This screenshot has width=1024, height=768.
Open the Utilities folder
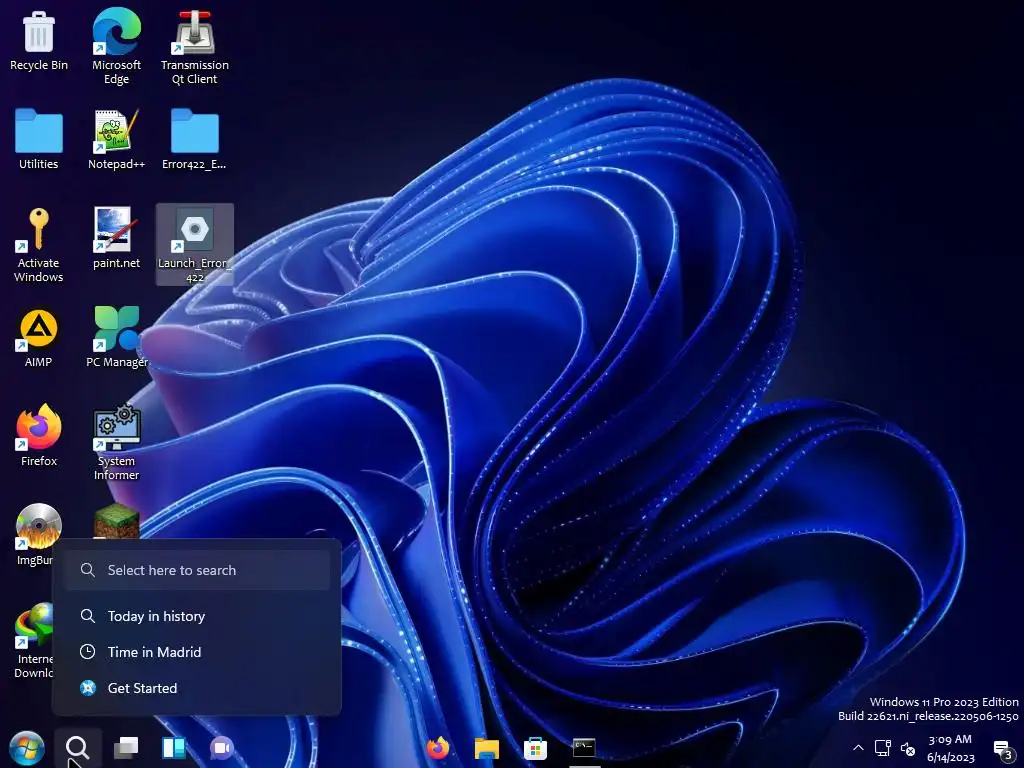pos(39,138)
